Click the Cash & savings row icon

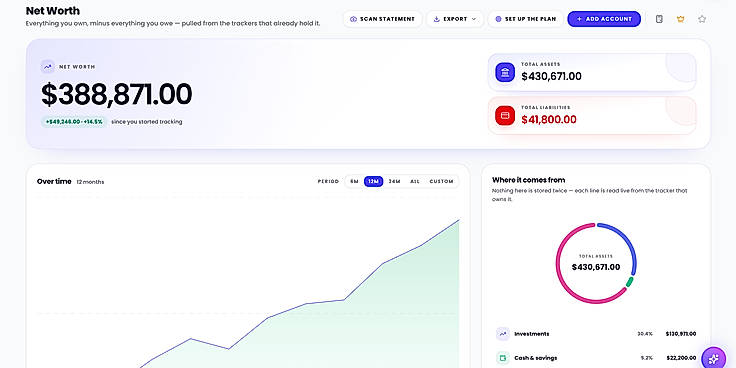[x=503, y=358]
